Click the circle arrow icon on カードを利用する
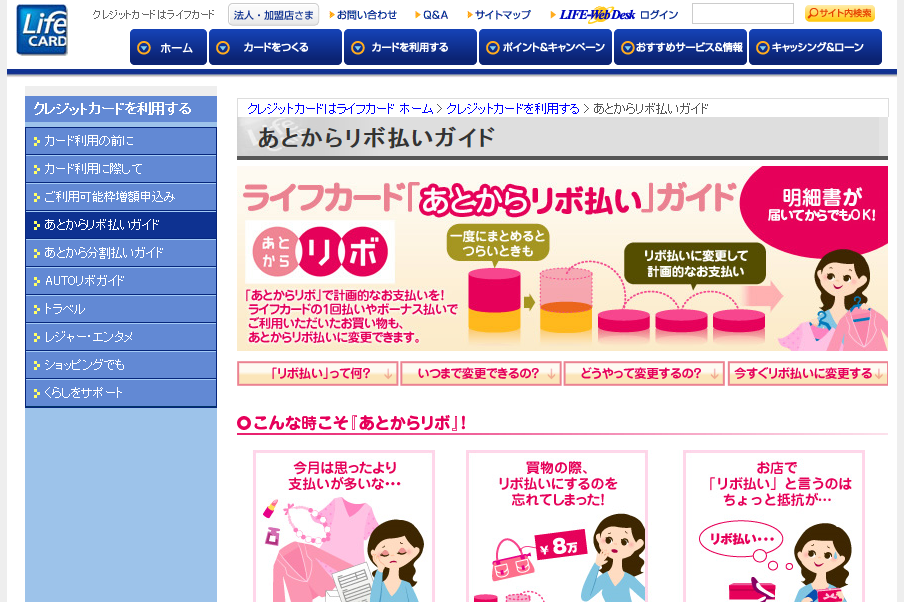This screenshot has width=904, height=602. [x=357, y=48]
